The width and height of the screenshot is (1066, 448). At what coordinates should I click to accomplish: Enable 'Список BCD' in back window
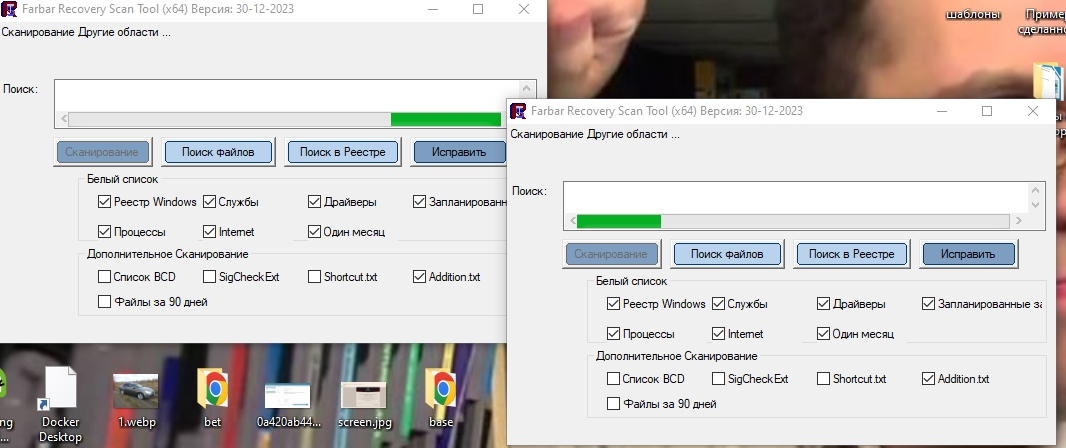click(x=104, y=277)
